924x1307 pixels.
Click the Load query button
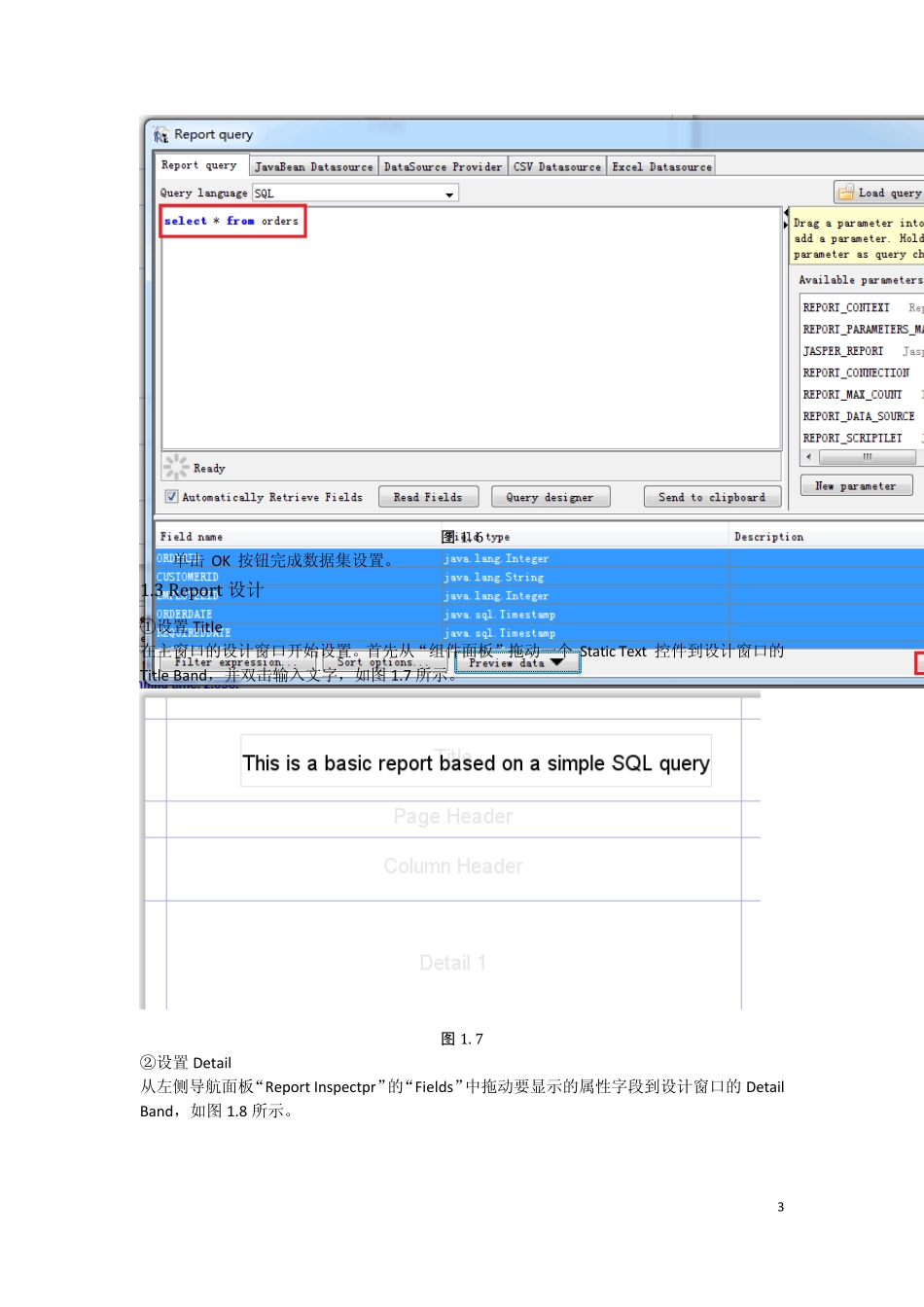(x=879, y=193)
